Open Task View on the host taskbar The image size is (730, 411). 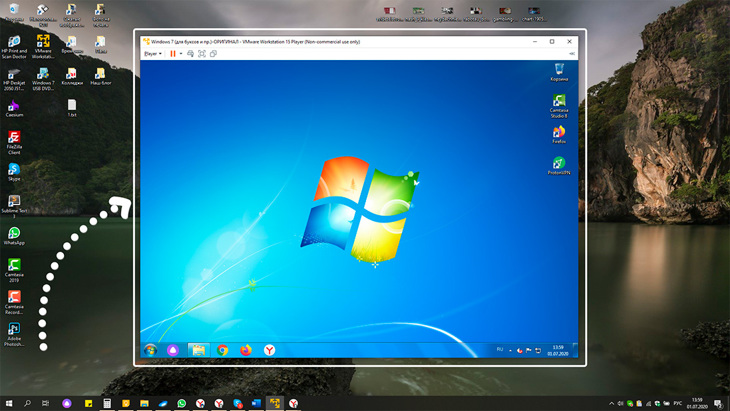click(x=45, y=403)
